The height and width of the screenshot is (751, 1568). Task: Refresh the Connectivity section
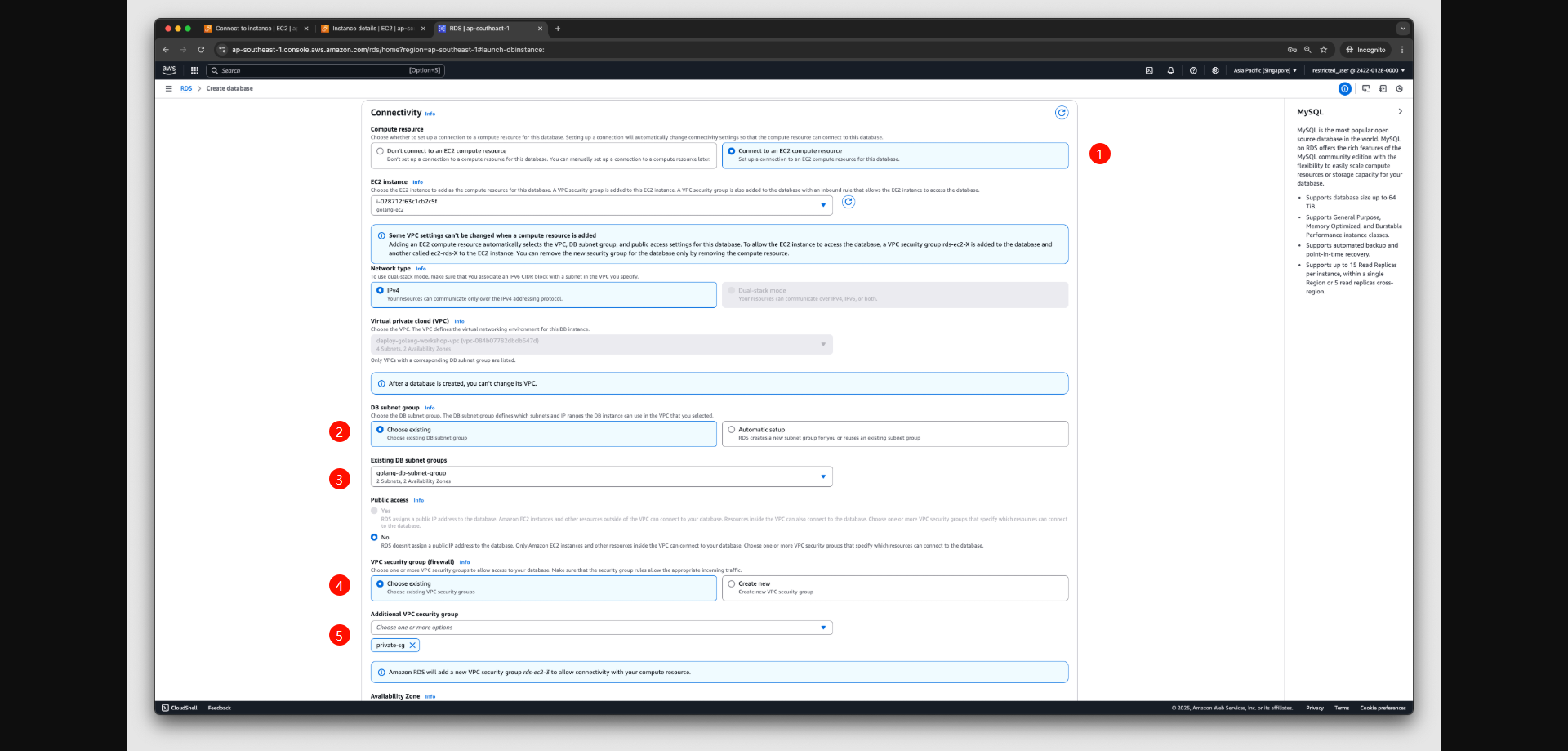click(x=1062, y=113)
